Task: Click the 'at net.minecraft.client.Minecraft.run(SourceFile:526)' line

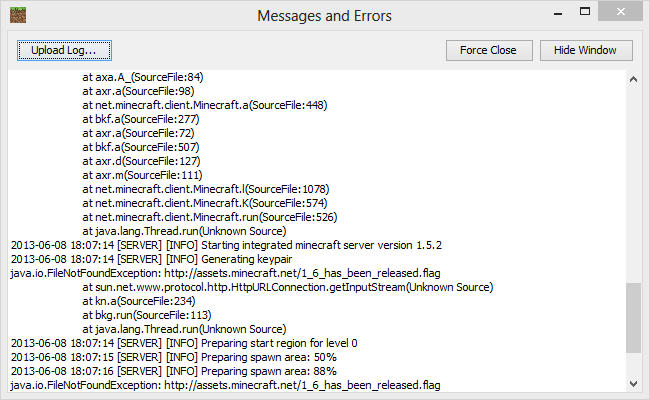Action: tap(210, 217)
